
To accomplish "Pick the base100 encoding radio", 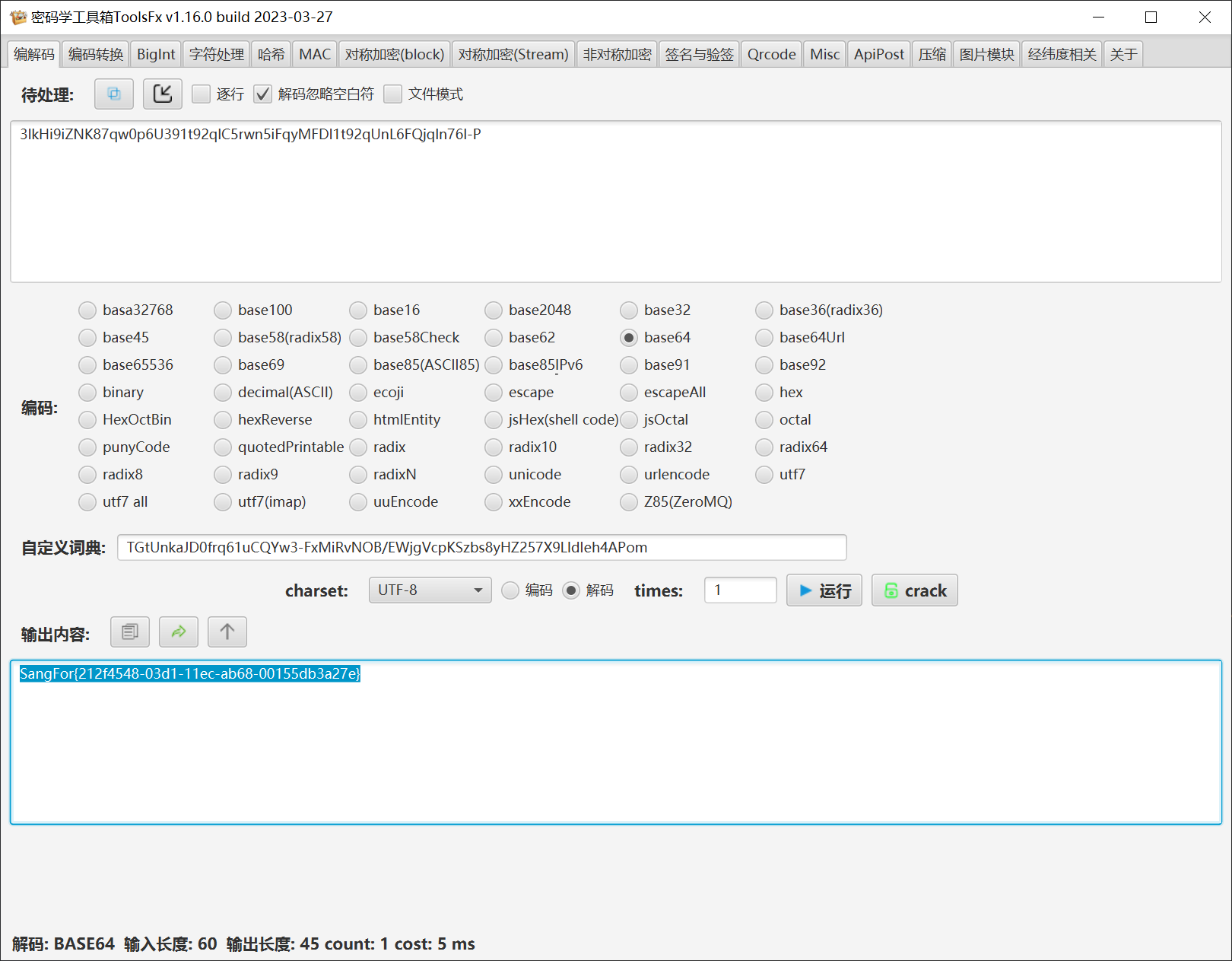I will pos(223,310).
